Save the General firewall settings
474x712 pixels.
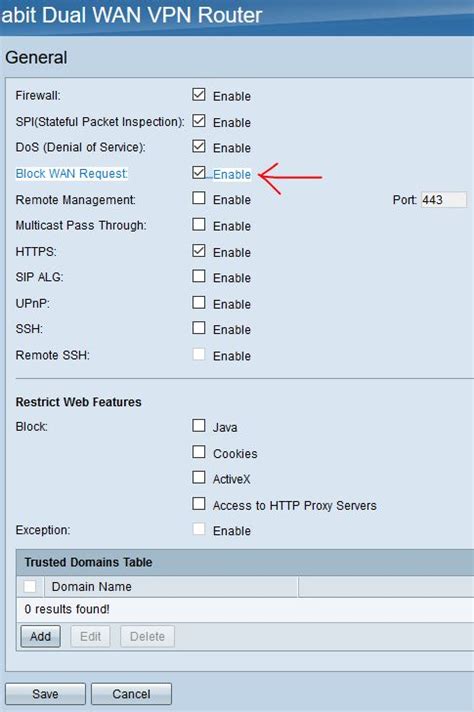(x=45, y=694)
